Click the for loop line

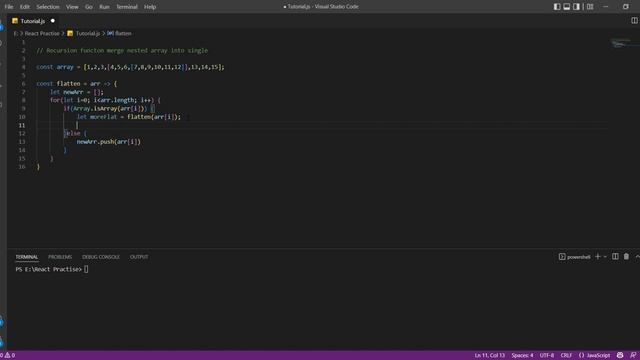pos(105,100)
